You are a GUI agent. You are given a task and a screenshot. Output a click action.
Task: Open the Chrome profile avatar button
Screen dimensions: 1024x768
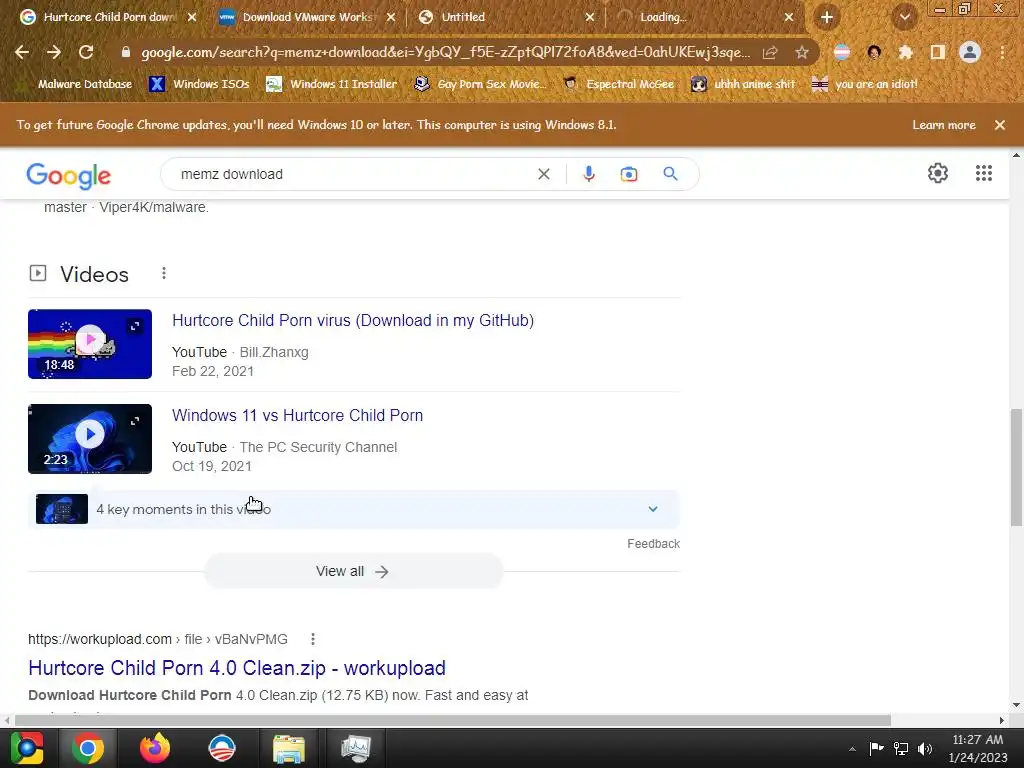pos(970,52)
